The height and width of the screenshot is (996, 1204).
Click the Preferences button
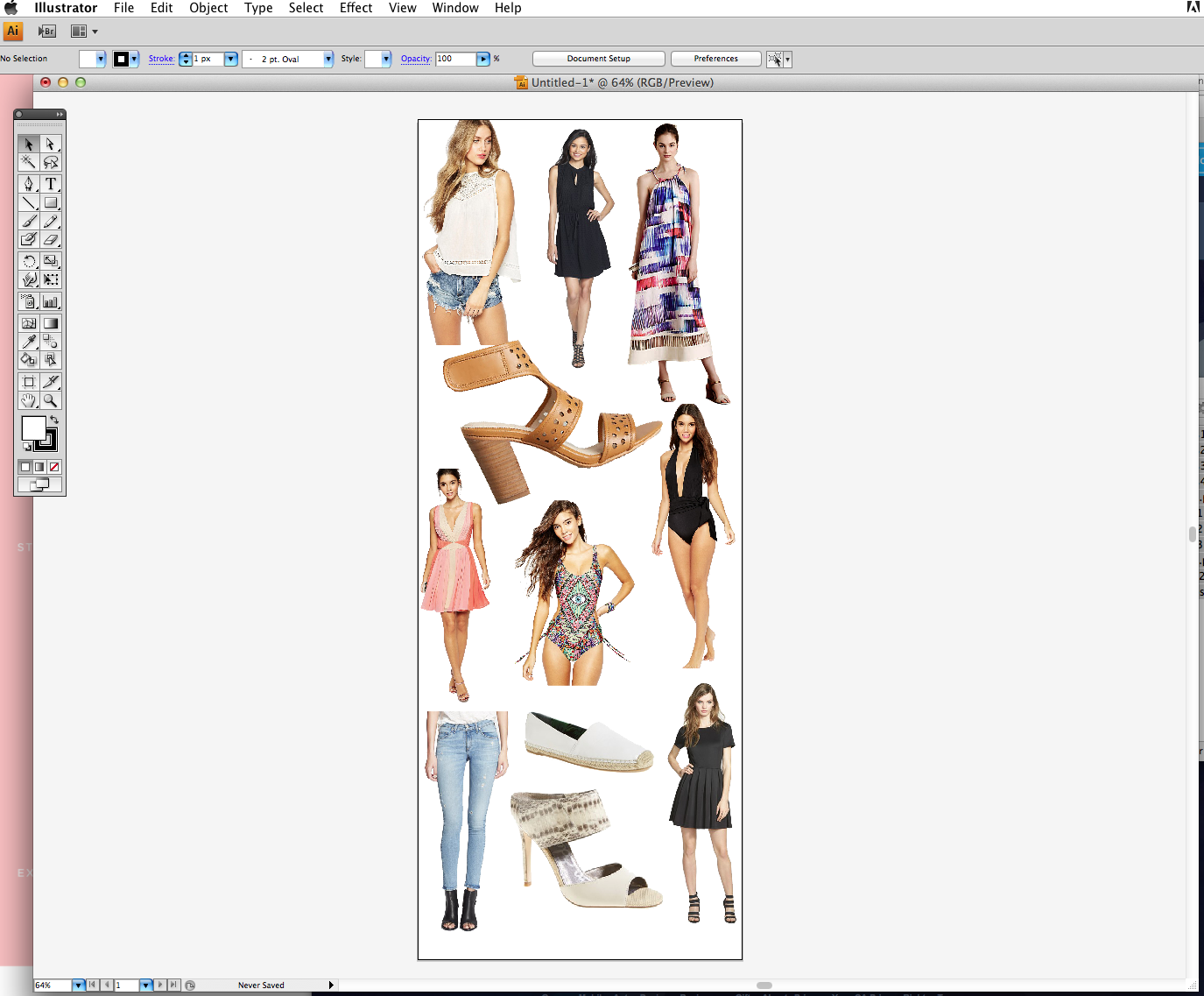click(716, 59)
